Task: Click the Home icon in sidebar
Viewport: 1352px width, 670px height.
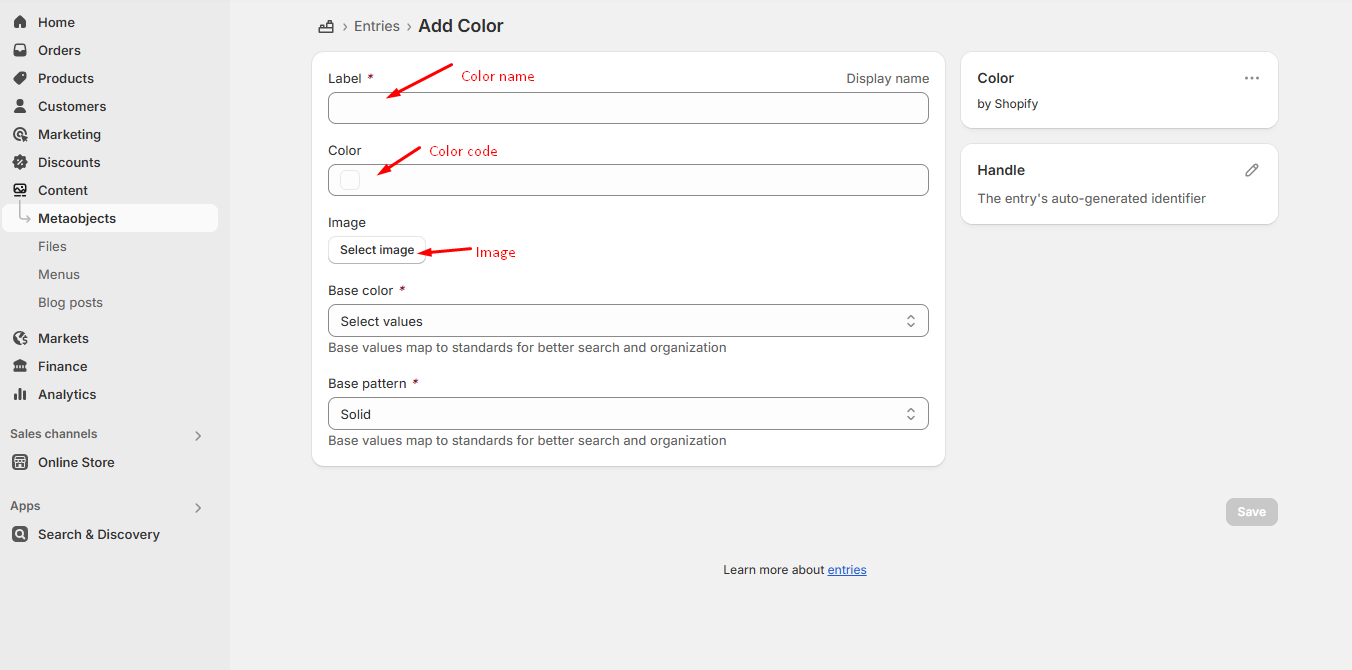Action: (20, 22)
